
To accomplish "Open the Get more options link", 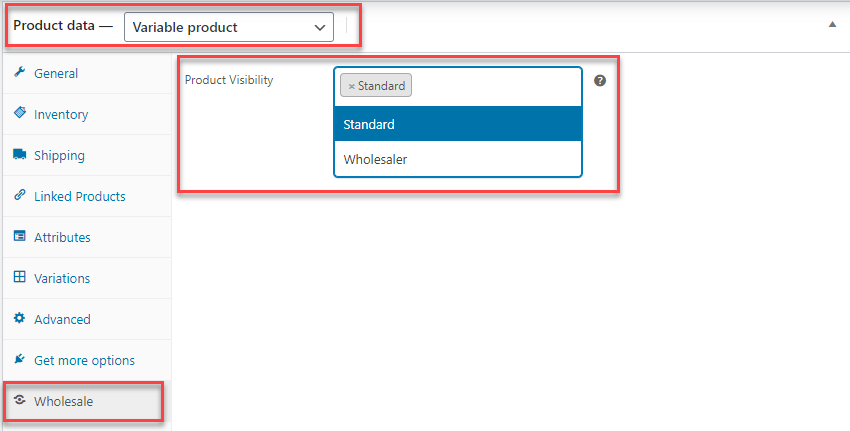I will coord(84,360).
